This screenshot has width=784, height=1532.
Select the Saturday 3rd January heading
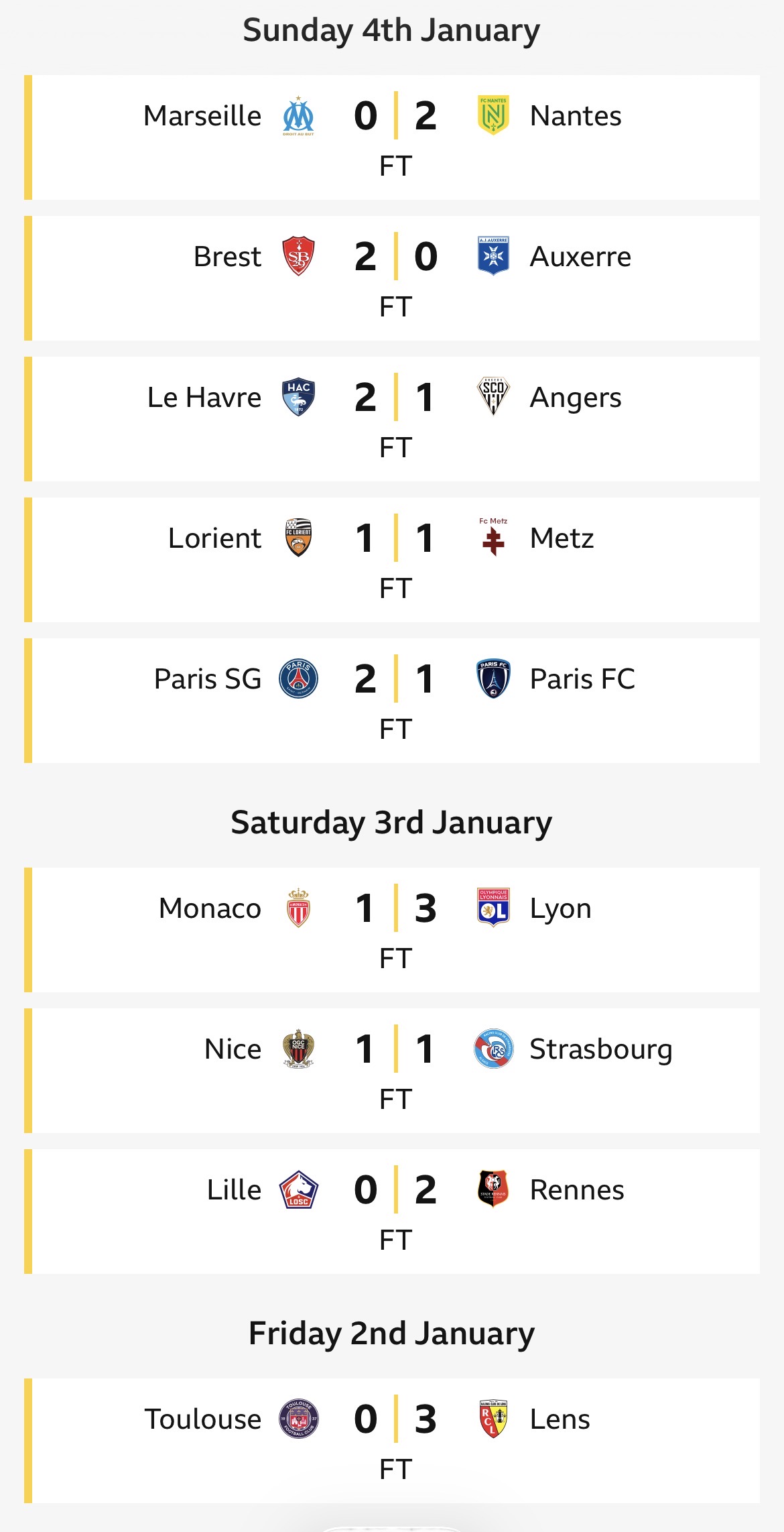pos(392,823)
